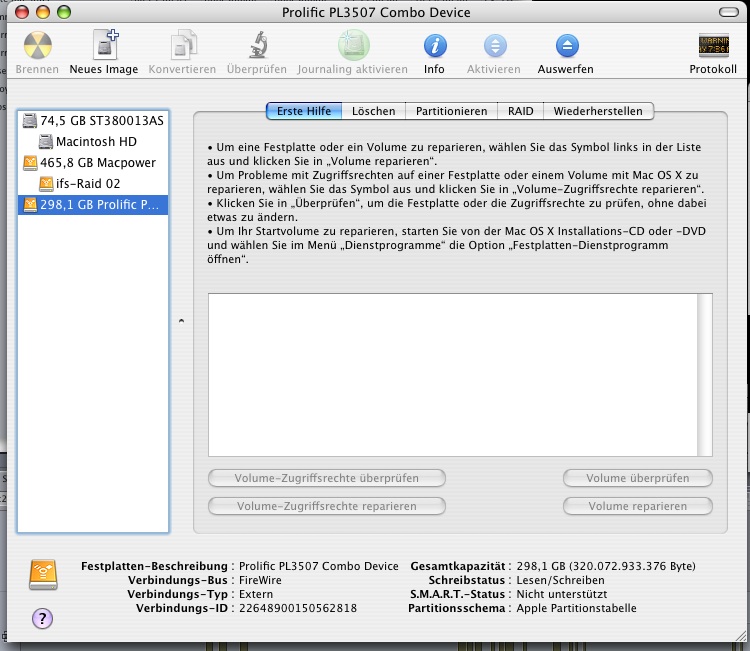Open the Info toolbar icon

[435, 46]
